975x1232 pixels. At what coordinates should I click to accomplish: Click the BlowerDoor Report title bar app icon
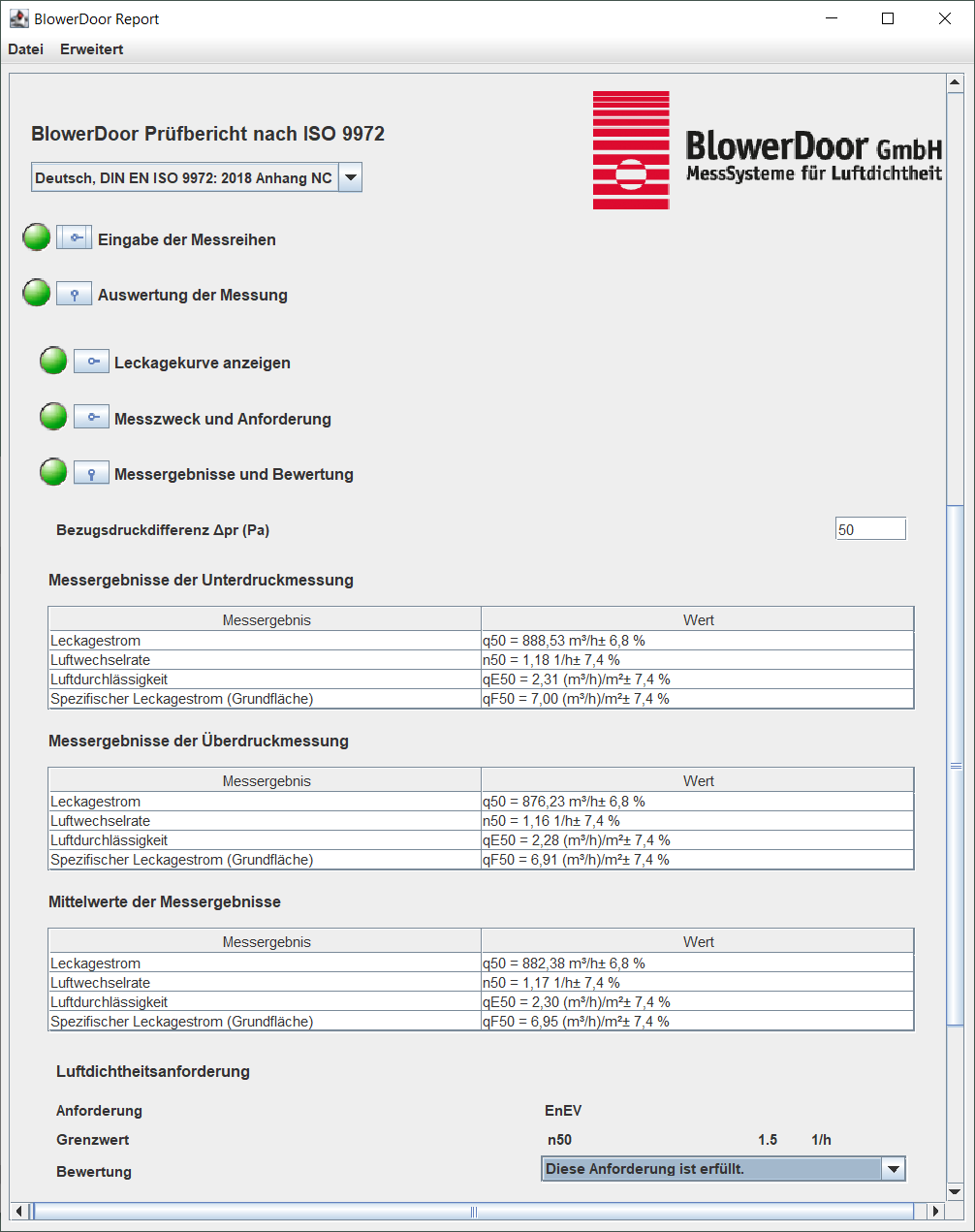point(18,18)
